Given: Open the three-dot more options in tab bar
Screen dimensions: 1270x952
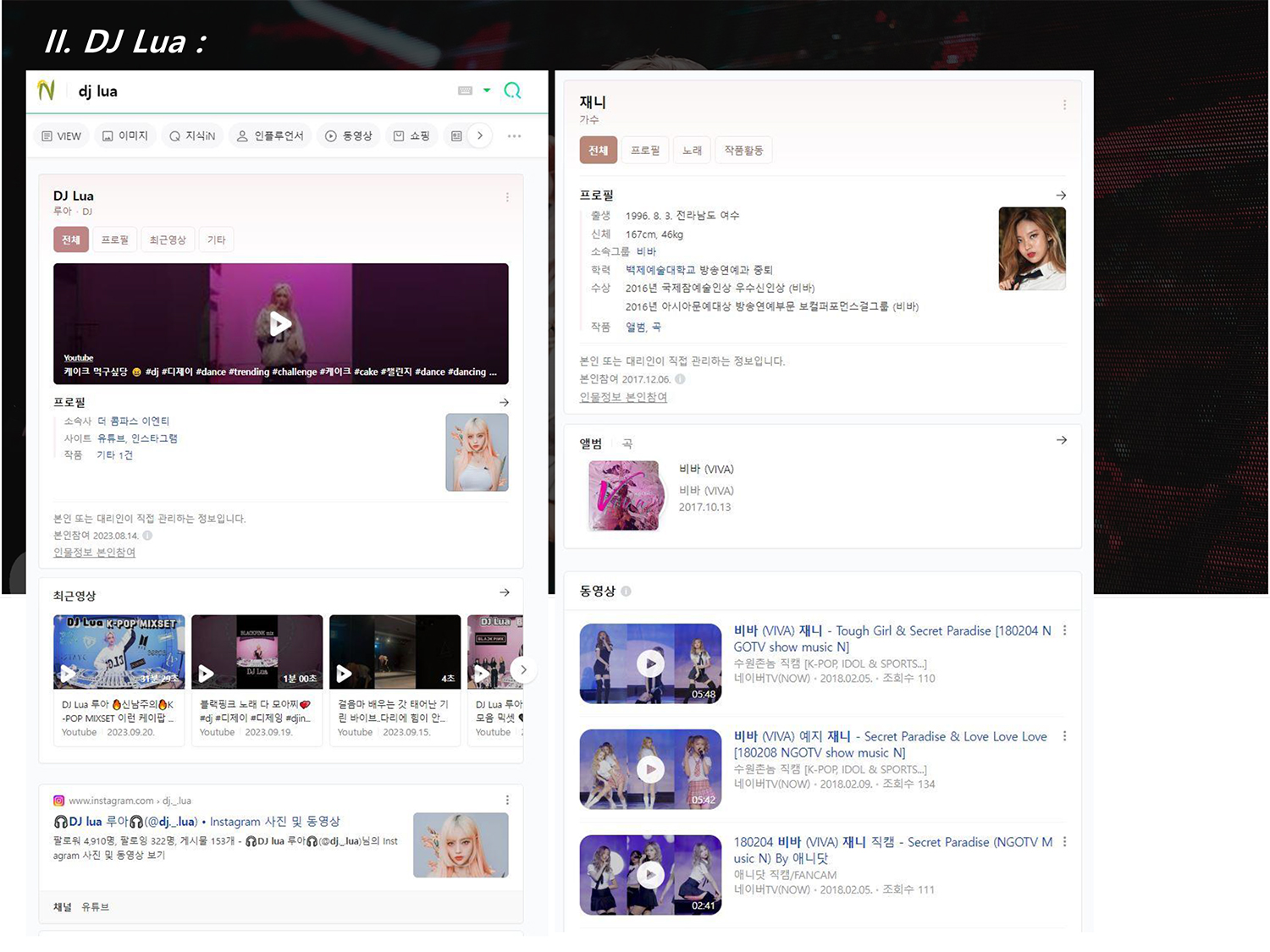Looking at the screenshot, I should (x=514, y=135).
